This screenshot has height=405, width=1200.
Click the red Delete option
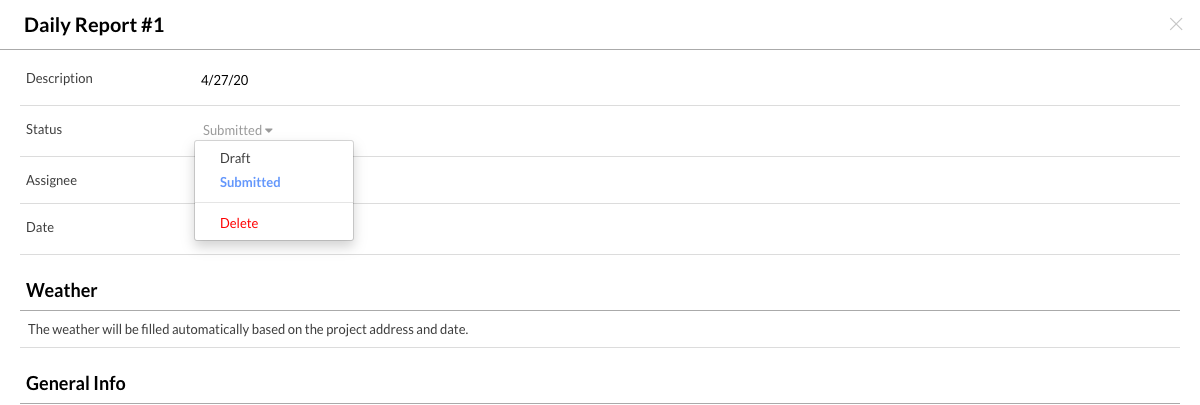point(239,223)
